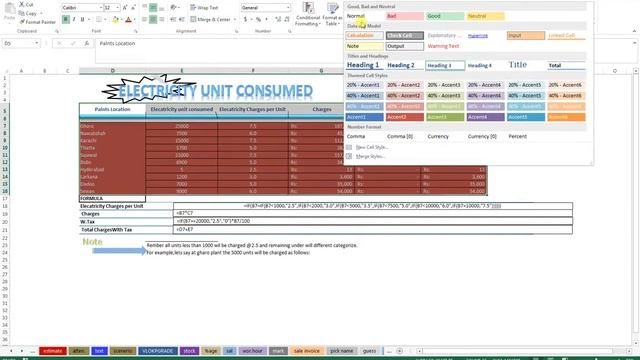Open Number dialog launcher
The height and width of the screenshot is (360, 640).
click(x=289, y=31)
